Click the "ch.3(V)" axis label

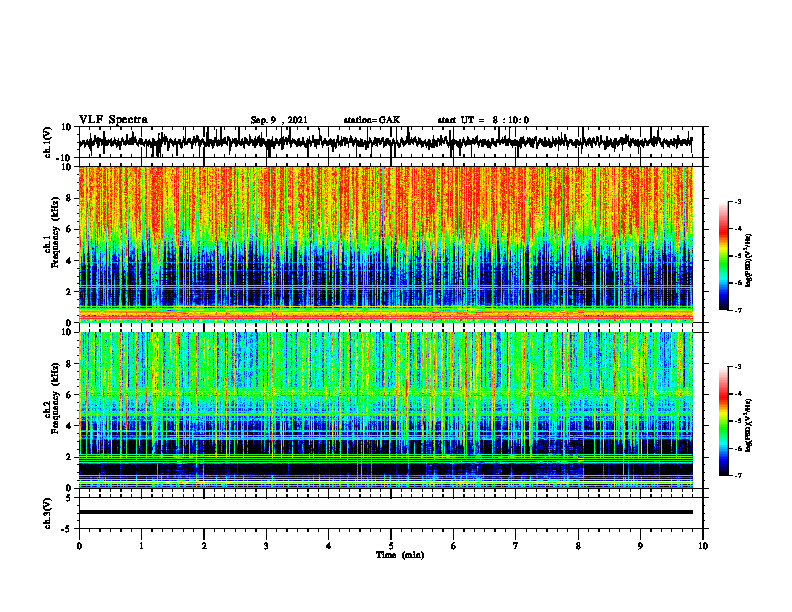pyautogui.click(x=47, y=513)
